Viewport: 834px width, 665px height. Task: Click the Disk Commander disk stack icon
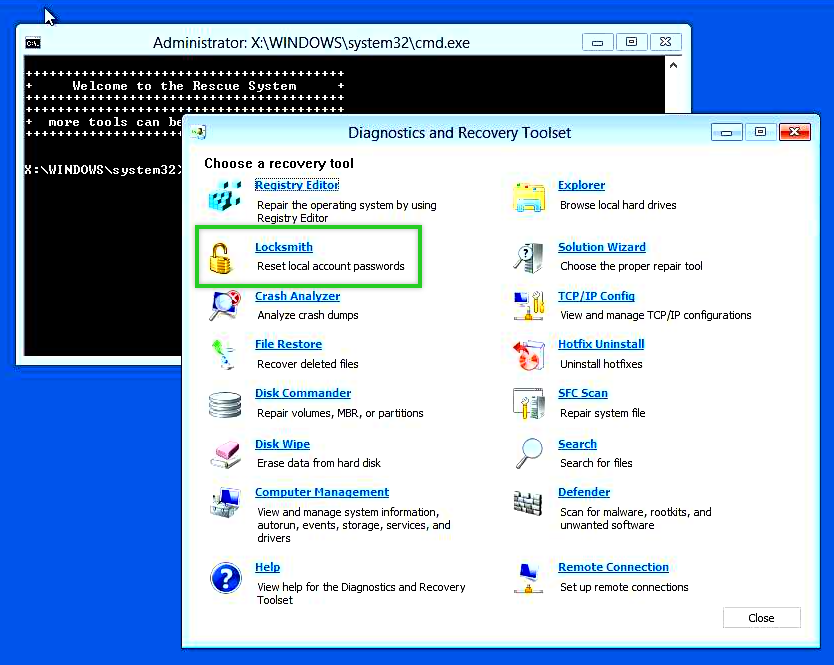point(225,404)
